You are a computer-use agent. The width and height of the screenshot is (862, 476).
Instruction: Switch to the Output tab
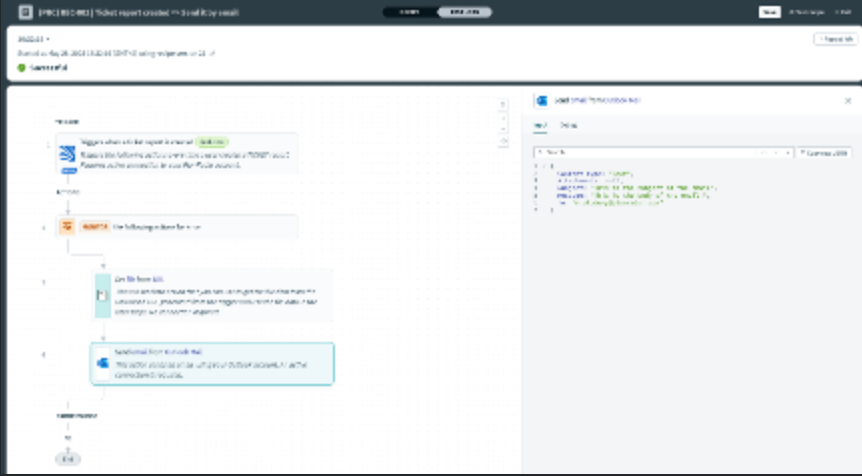click(567, 125)
